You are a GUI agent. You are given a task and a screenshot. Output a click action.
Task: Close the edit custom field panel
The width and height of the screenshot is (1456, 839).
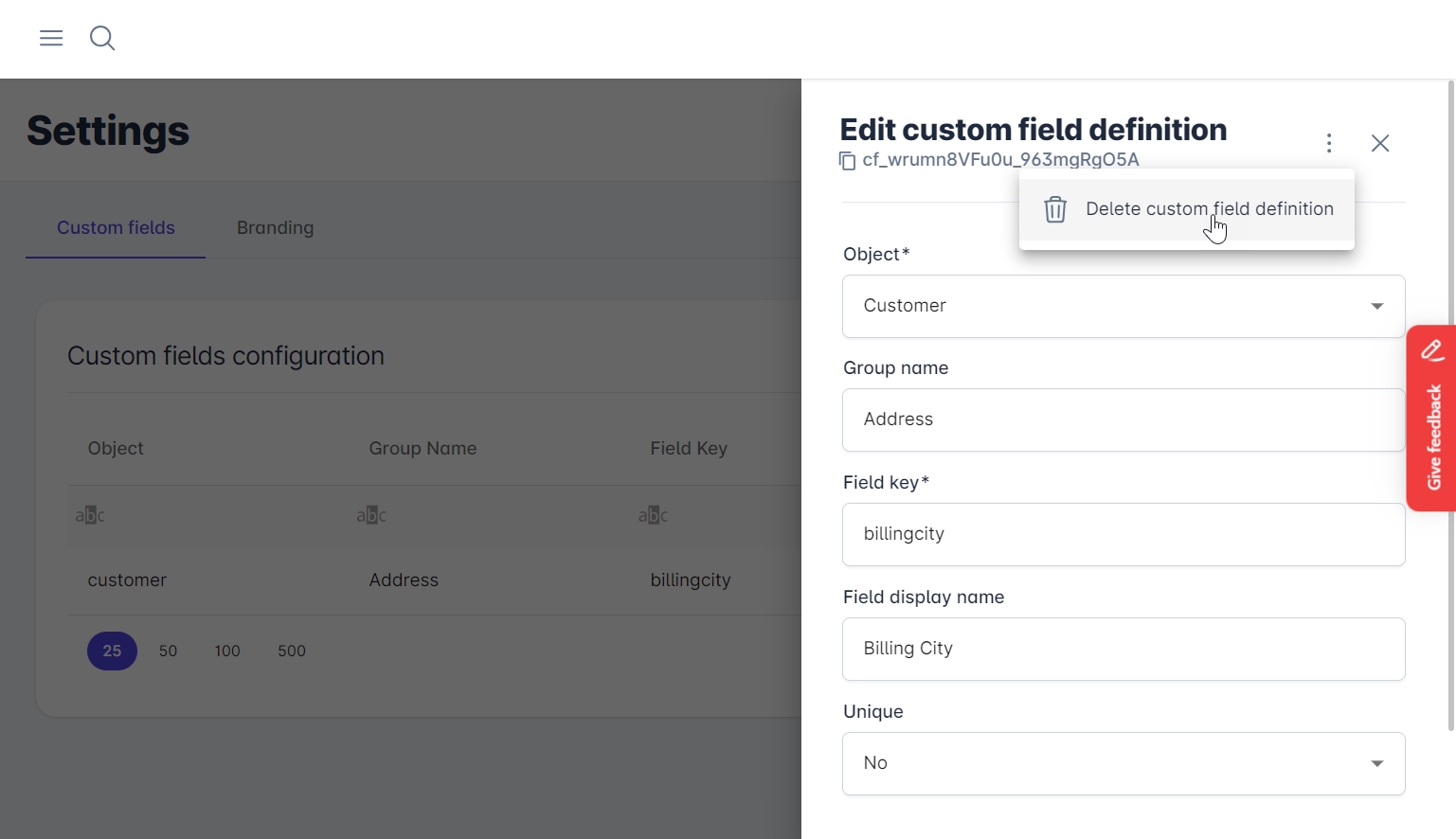[x=1380, y=143]
